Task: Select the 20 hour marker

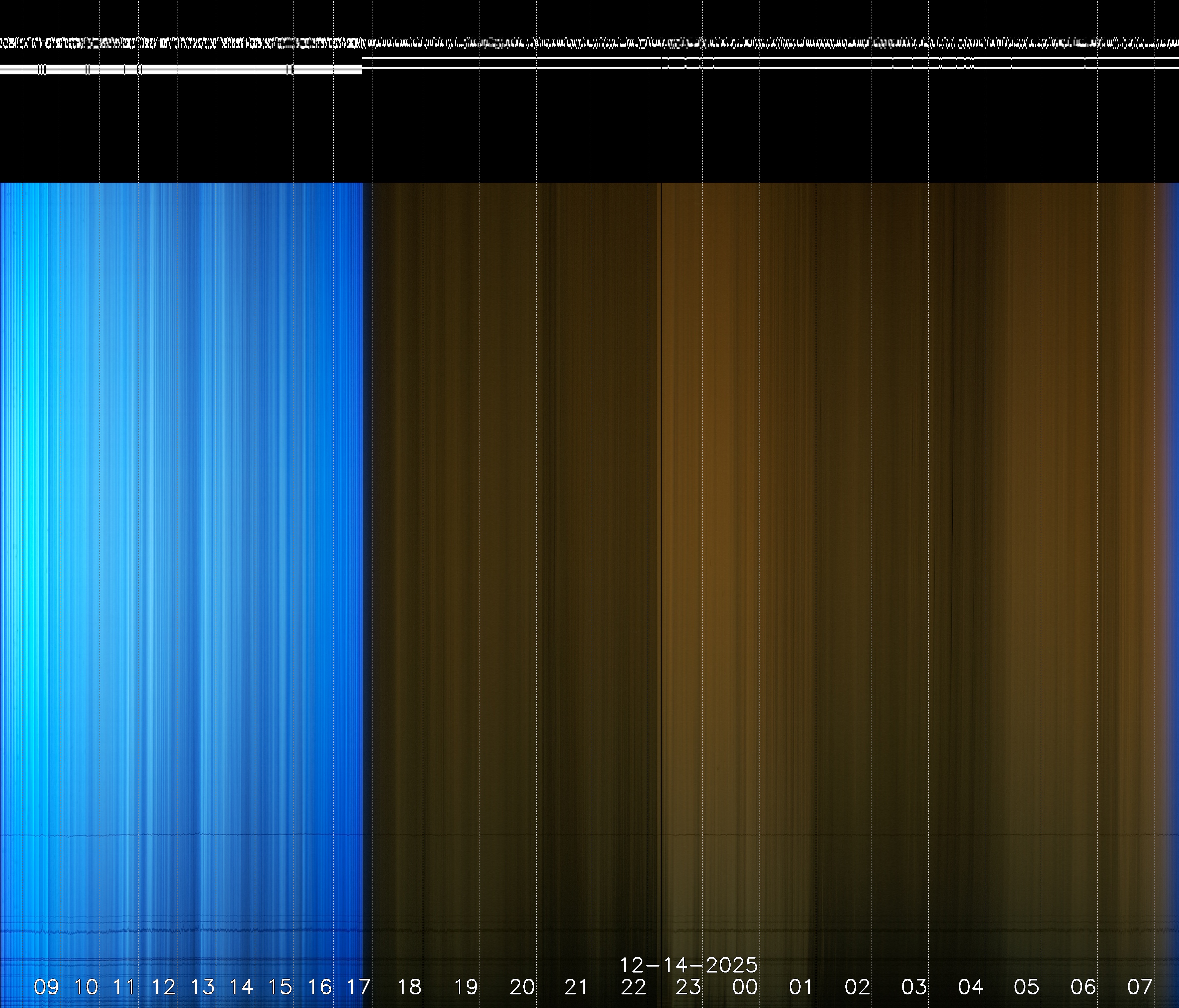Action: pyautogui.click(x=522, y=987)
